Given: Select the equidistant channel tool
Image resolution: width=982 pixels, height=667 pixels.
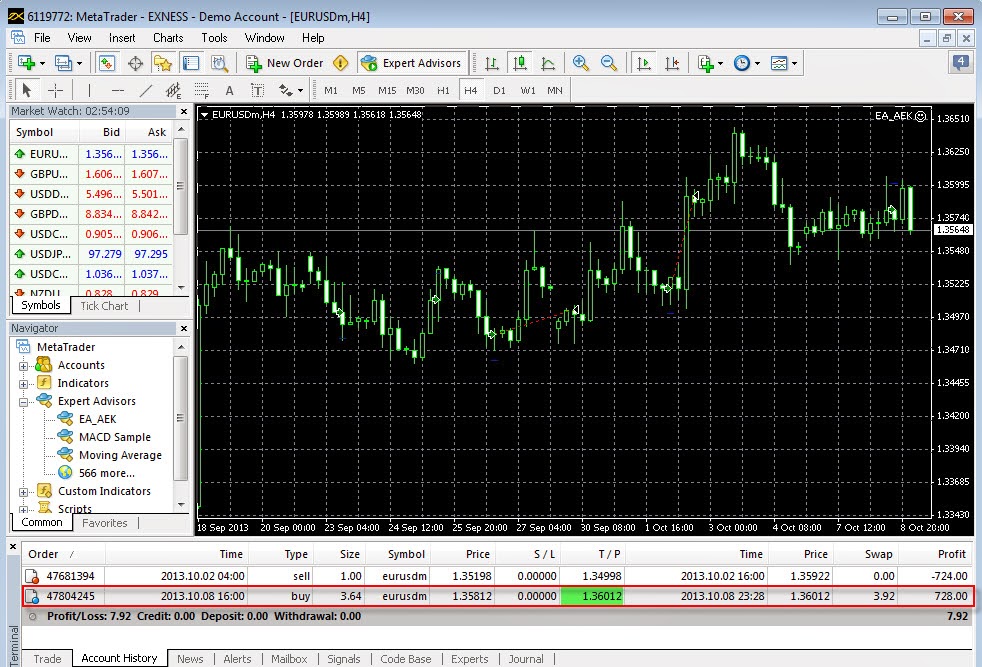Looking at the screenshot, I should [173, 91].
